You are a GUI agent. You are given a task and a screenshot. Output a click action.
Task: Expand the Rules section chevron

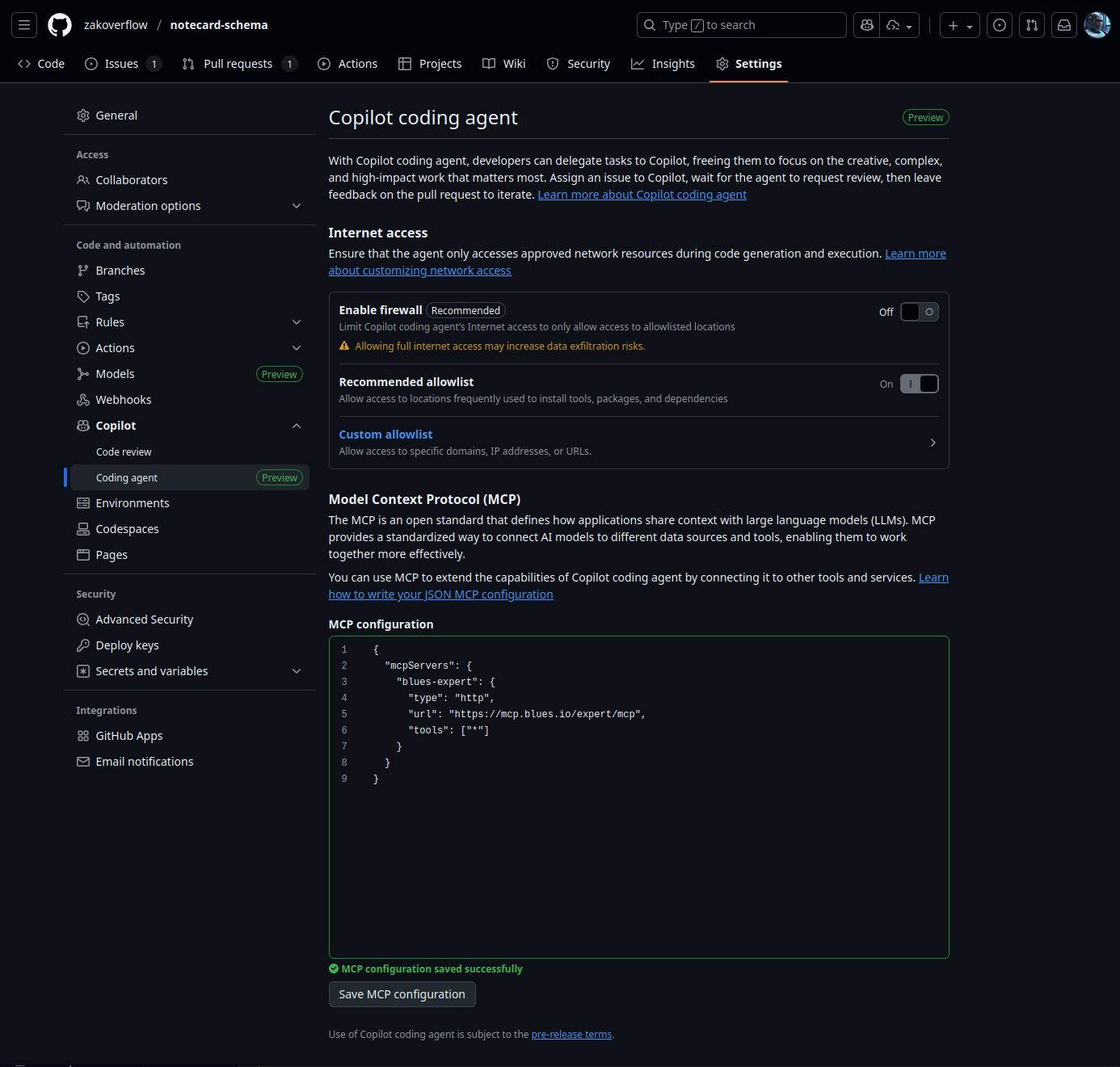coord(297,322)
